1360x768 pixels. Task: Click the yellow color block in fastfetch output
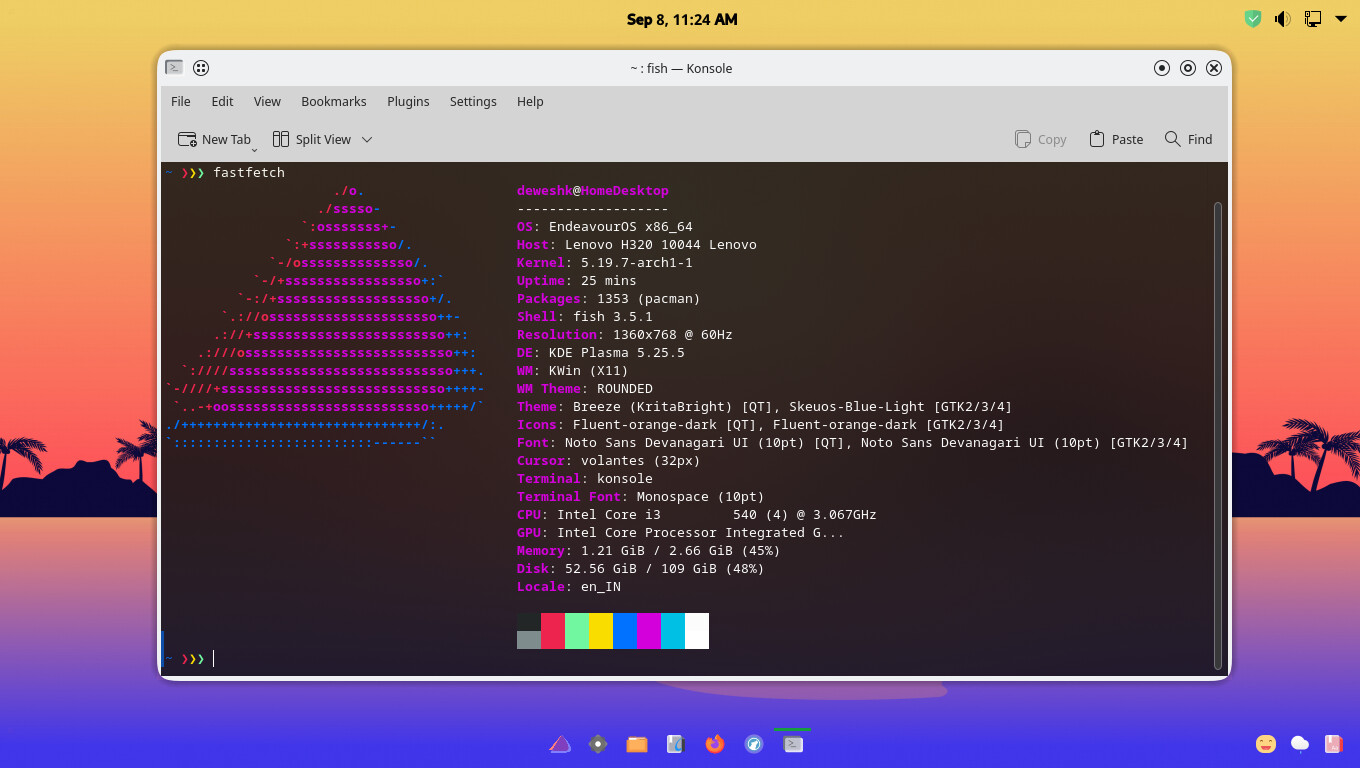click(x=601, y=631)
